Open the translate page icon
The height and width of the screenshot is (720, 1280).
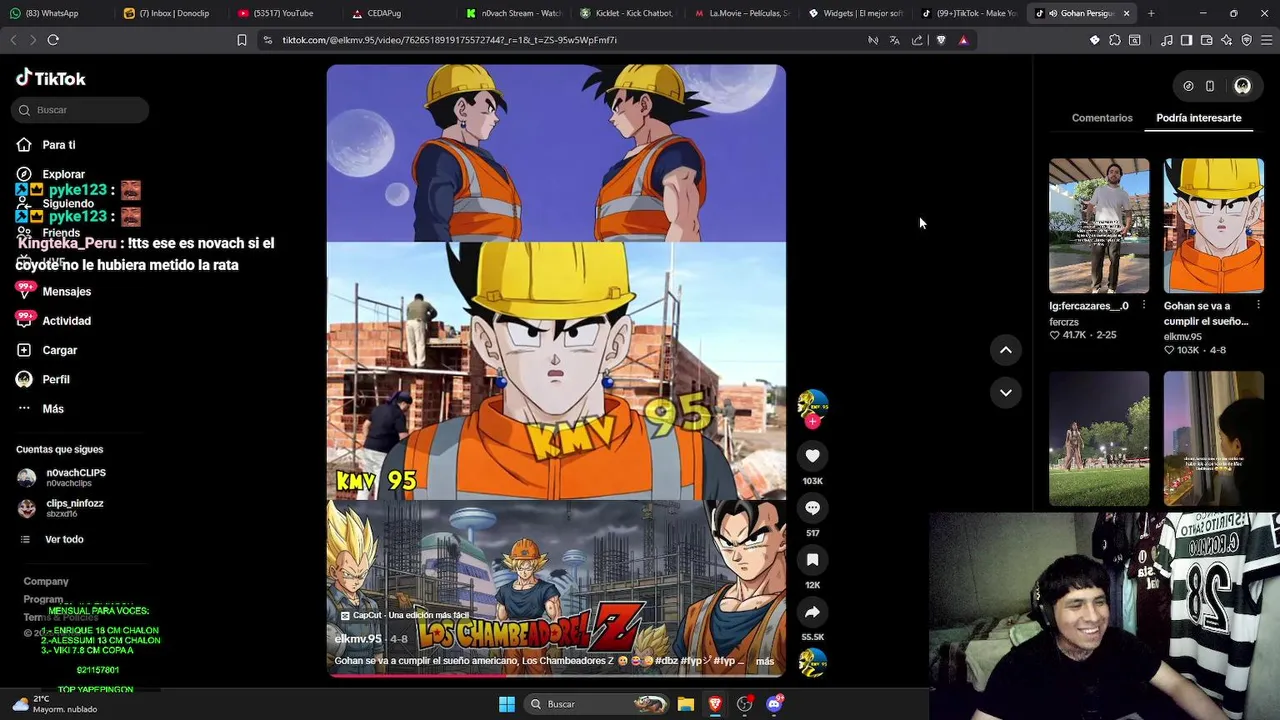pyautogui.click(x=894, y=40)
